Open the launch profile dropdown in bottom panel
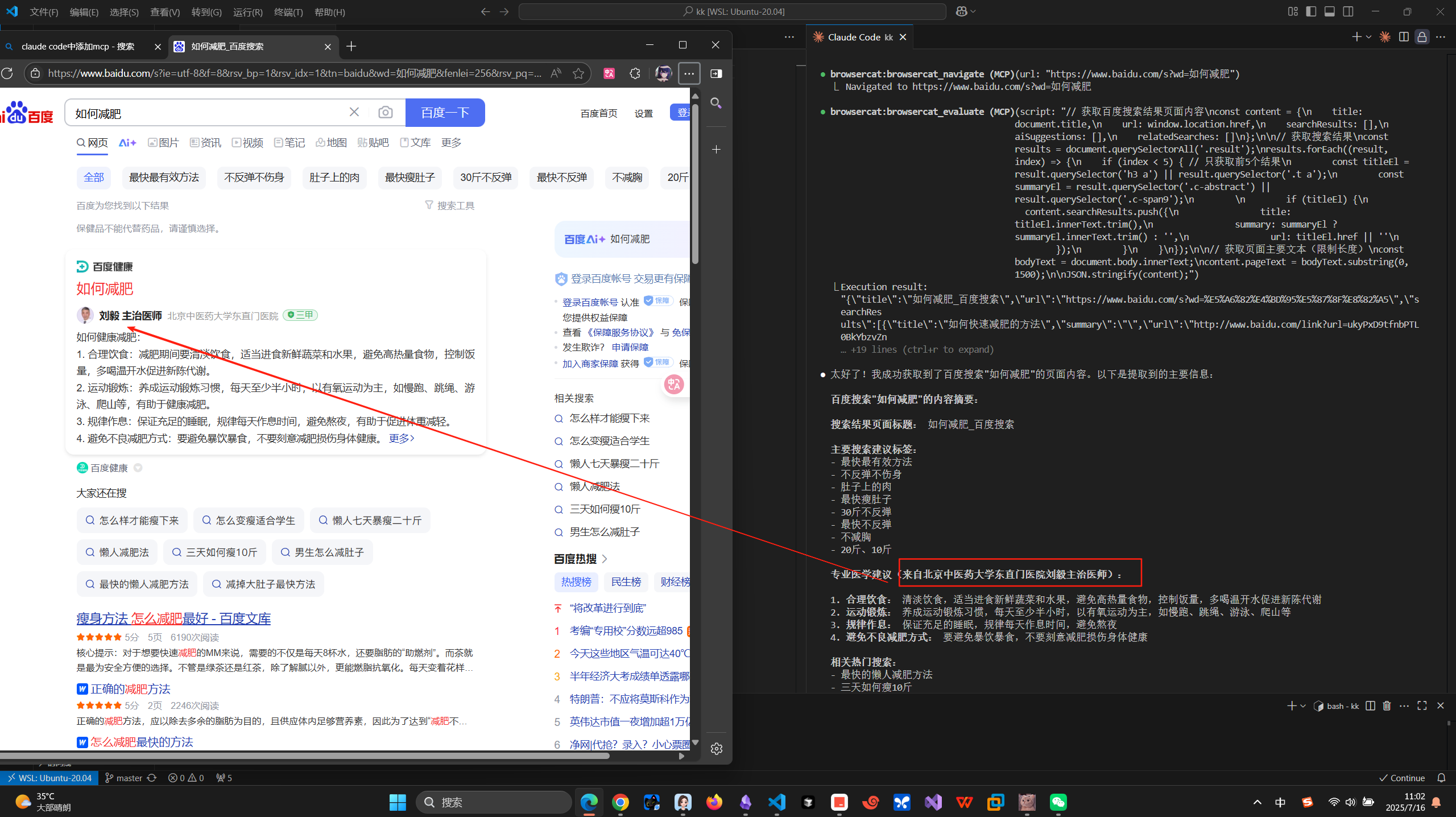The height and width of the screenshot is (817, 1456). pos(1302,706)
